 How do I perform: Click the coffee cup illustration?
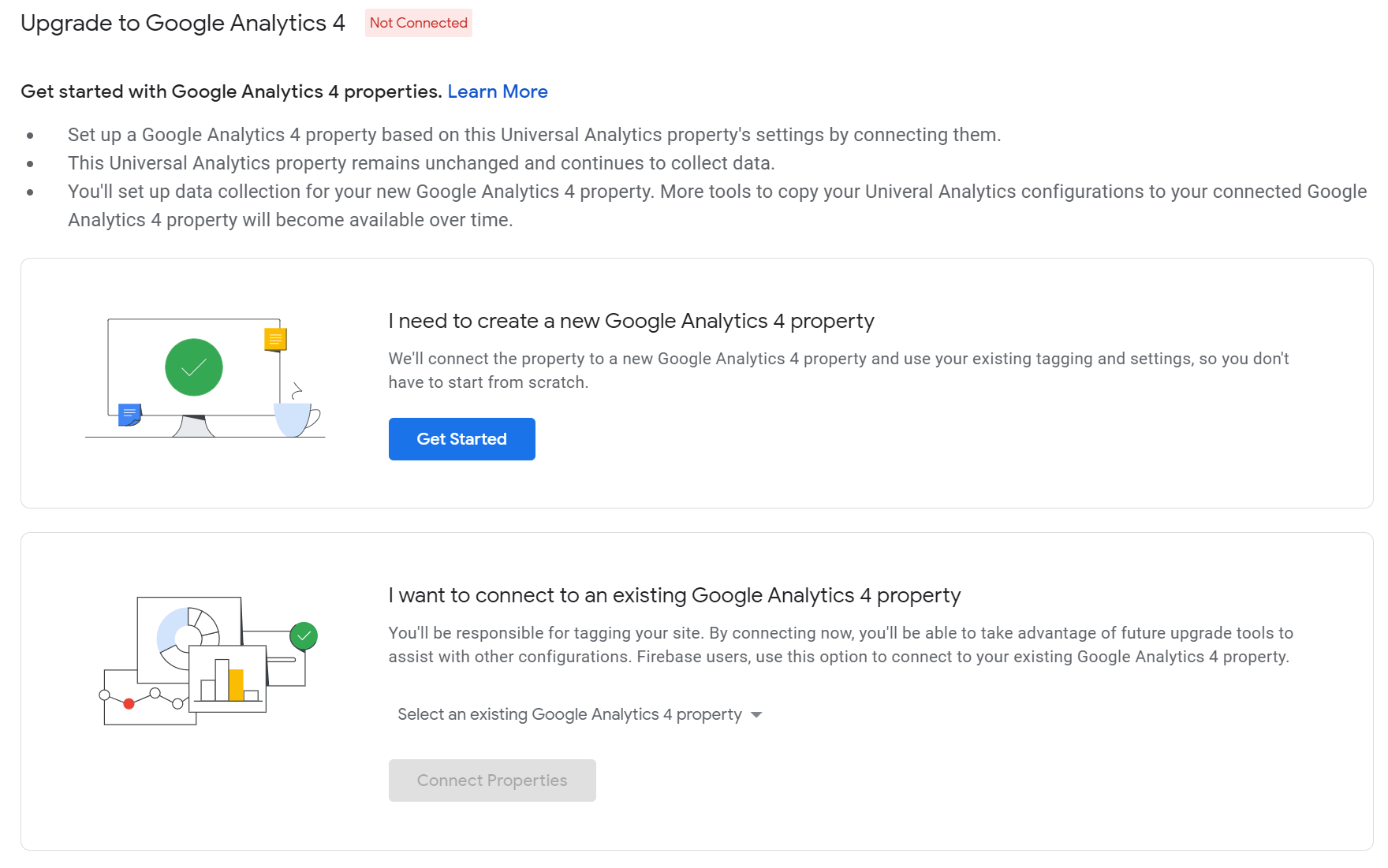[x=295, y=419]
